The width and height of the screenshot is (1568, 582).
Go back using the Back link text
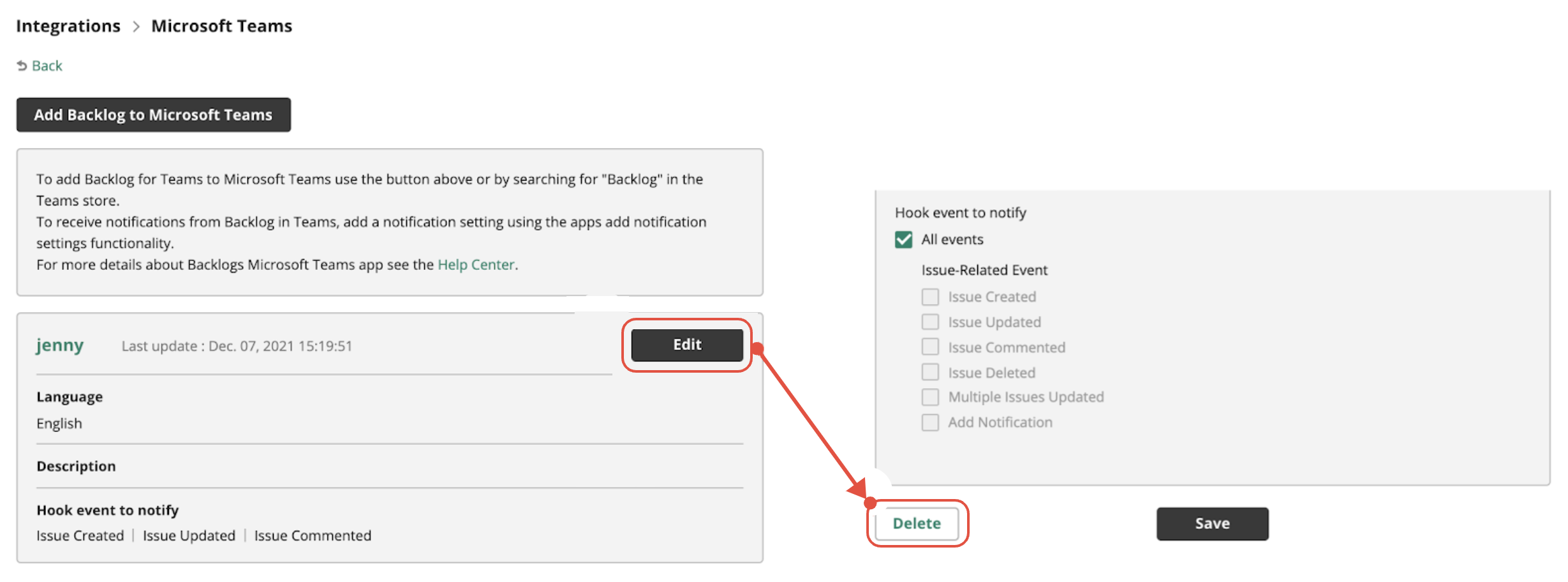[x=47, y=66]
